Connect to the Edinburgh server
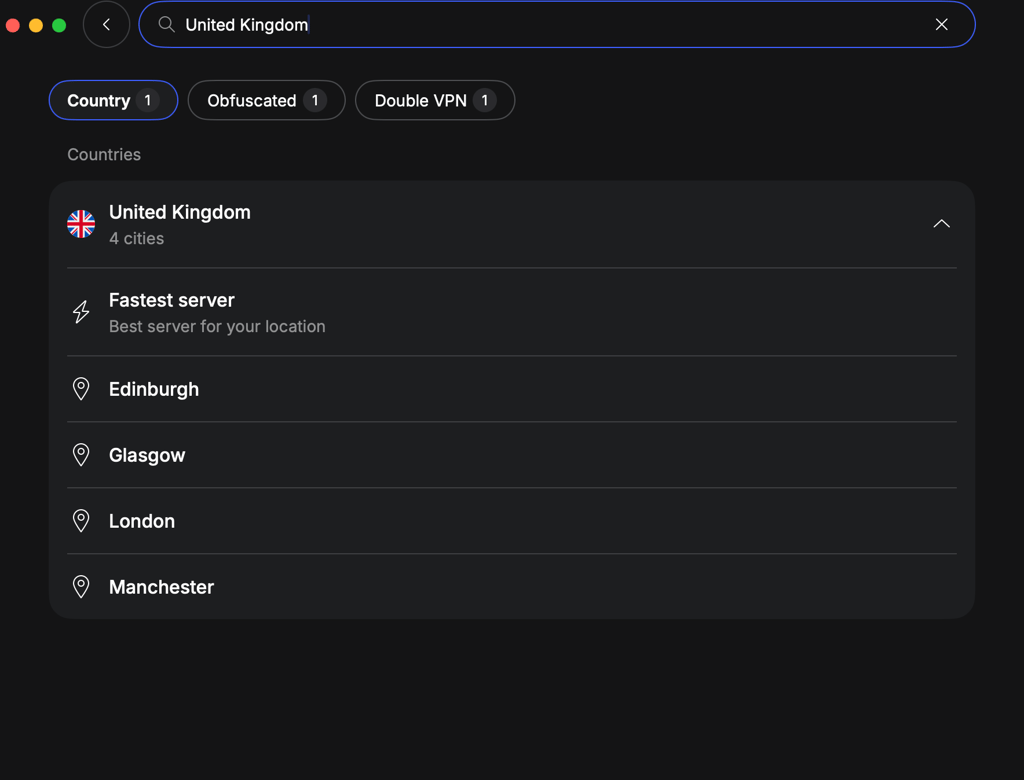Image resolution: width=1024 pixels, height=780 pixels. pos(512,389)
